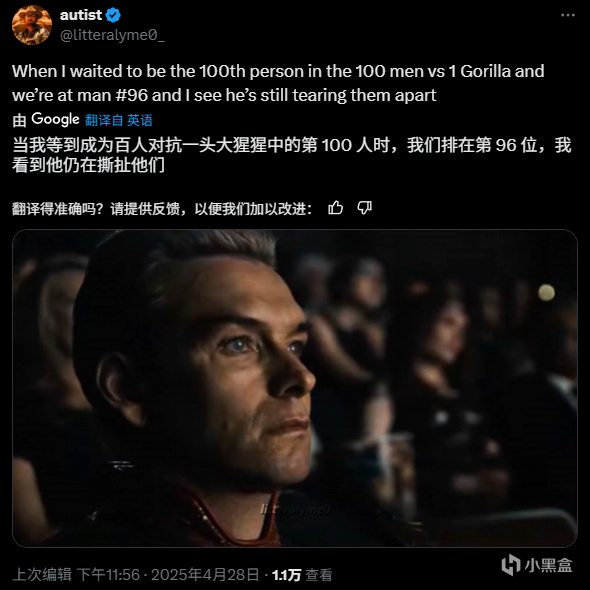Image resolution: width=590 pixels, height=590 pixels.
Task: Click the 2025年4月28日 date
Action: click(205, 575)
